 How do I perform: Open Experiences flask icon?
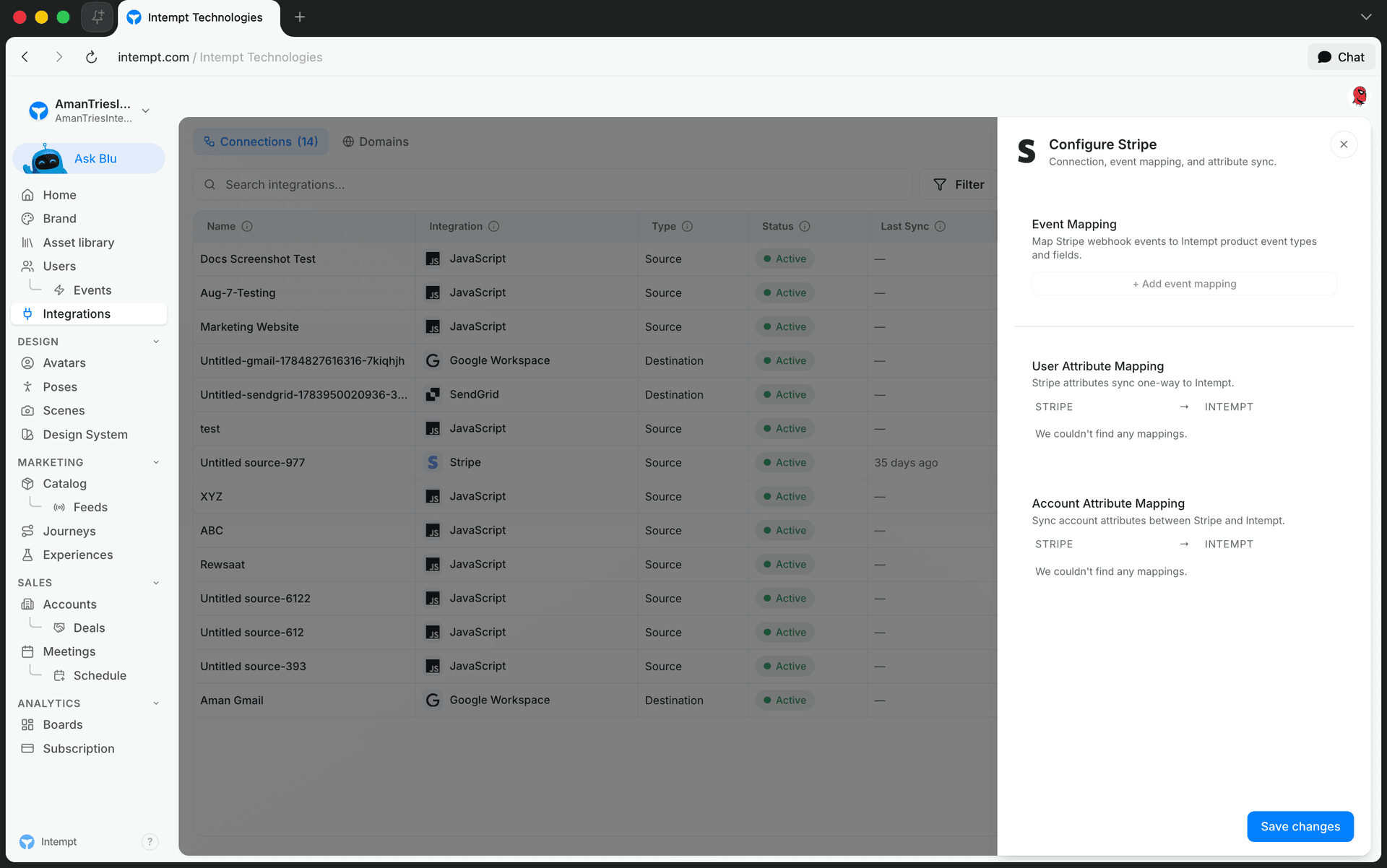coord(27,555)
